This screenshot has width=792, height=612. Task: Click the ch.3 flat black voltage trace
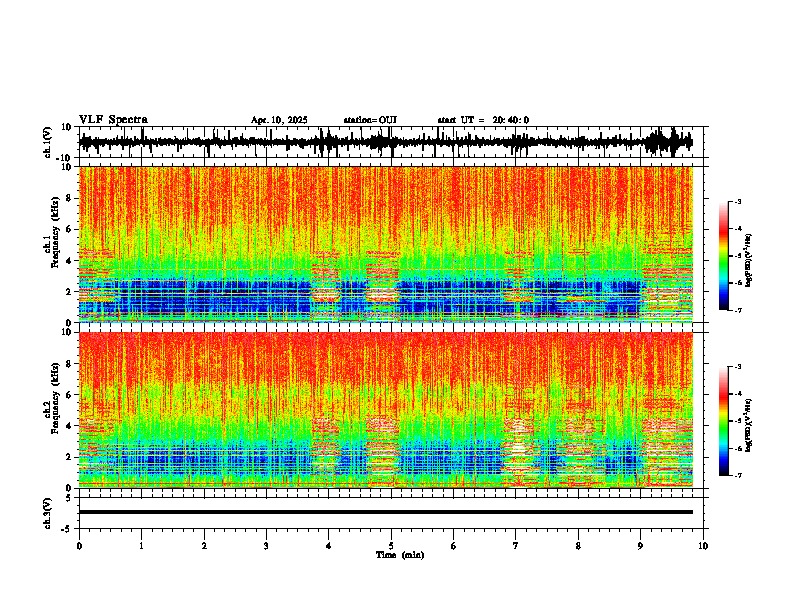(385, 512)
